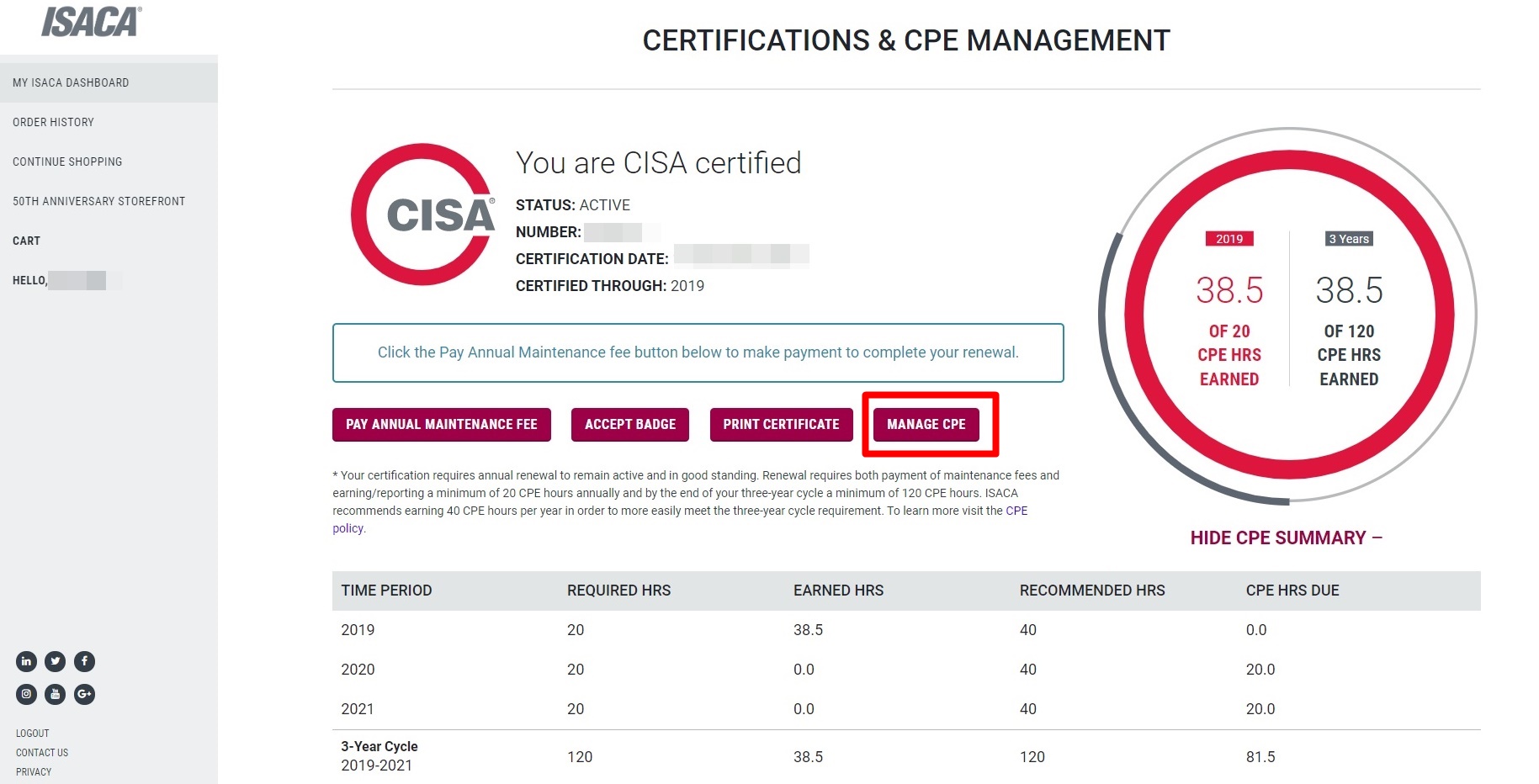The height and width of the screenshot is (784, 1539).
Task: Click the Google Plus icon
Action: point(84,694)
